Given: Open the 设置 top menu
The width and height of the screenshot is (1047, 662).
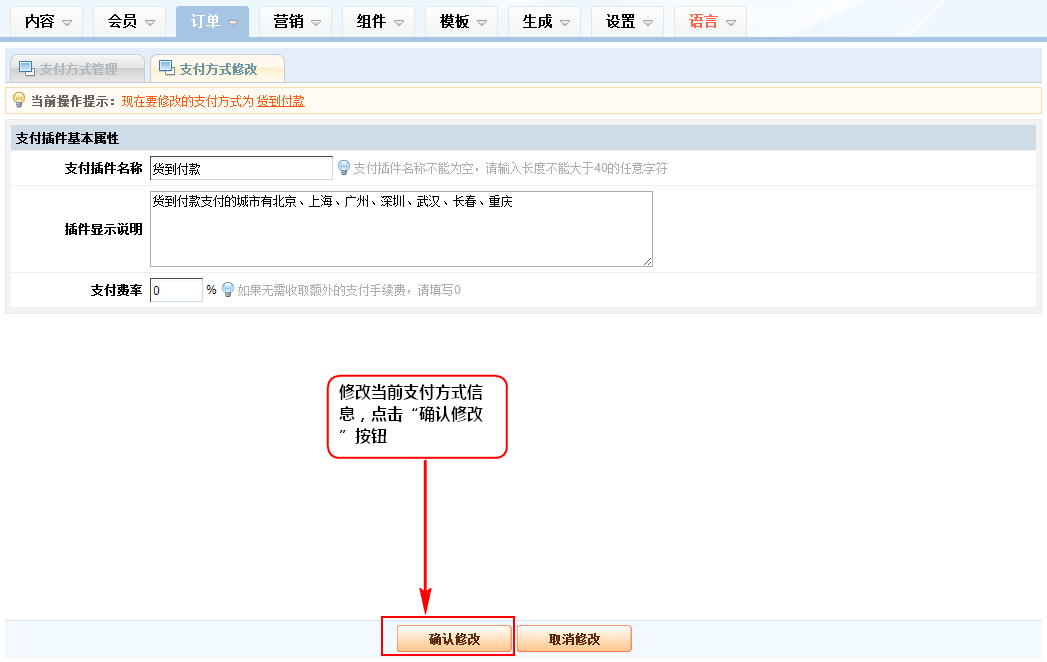Looking at the screenshot, I should [x=627, y=21].
